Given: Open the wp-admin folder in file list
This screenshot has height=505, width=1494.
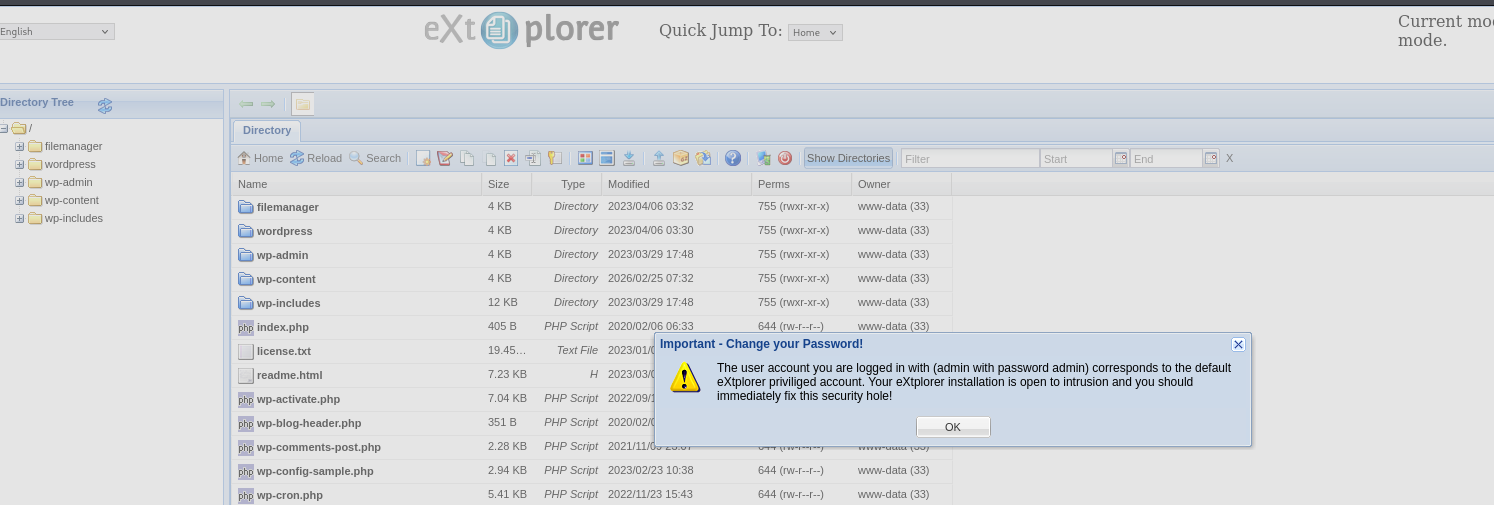Looking at the screenshot, I should click(283, 255).
